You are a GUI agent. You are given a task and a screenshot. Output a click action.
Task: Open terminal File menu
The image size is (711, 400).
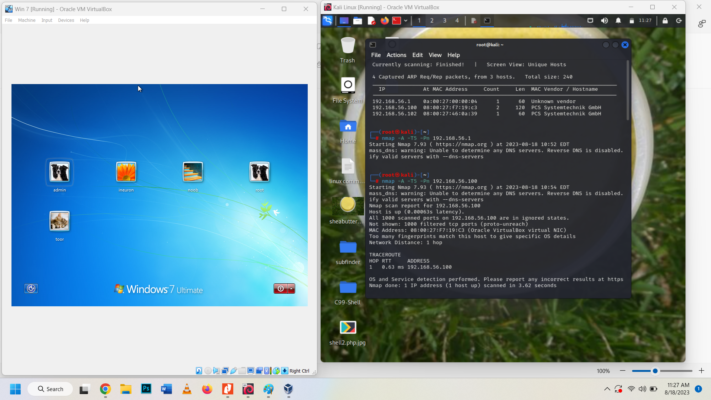pos(376,55)
